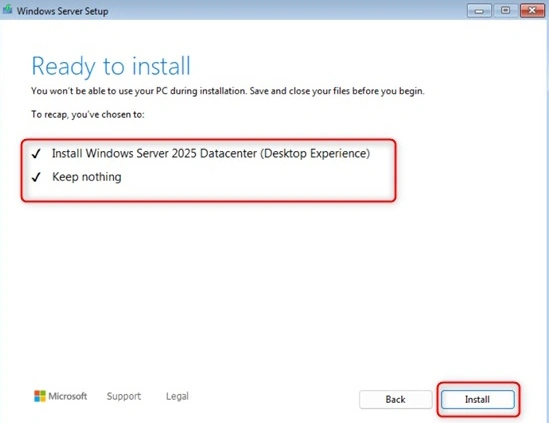Click the 'Windows Server Setup' title text
Image resolution: width=549 pixels, height=423 pixels.
click(x=63, y=11)
